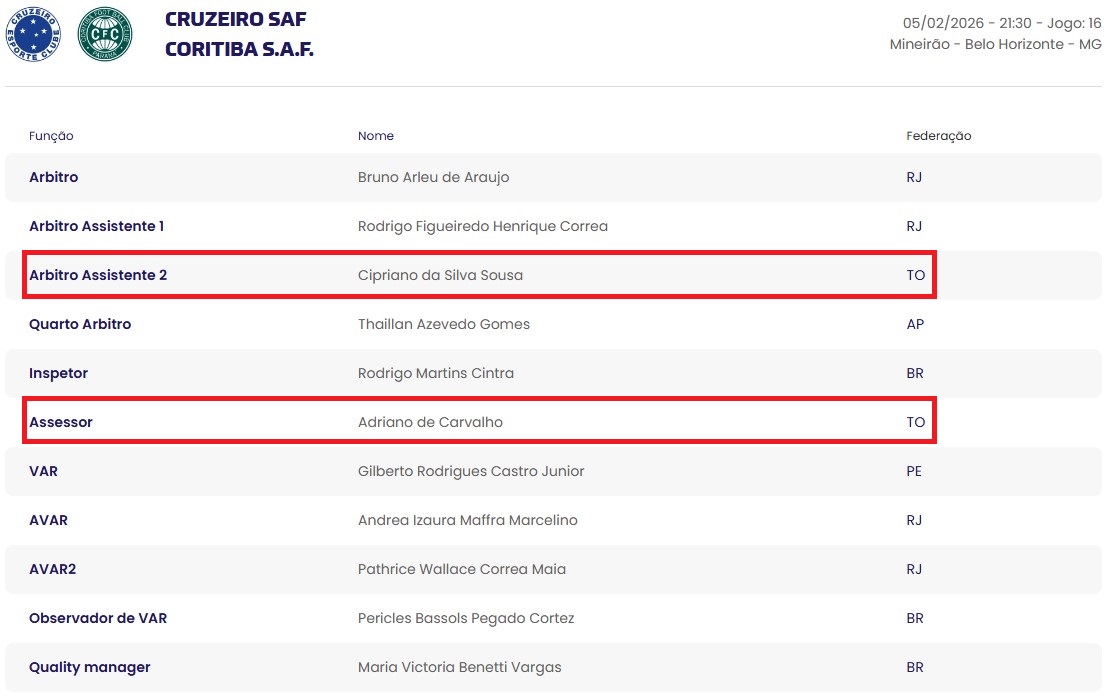1115x698 pixels.
Task: Click the Função column header
Action: pos(51,136)
